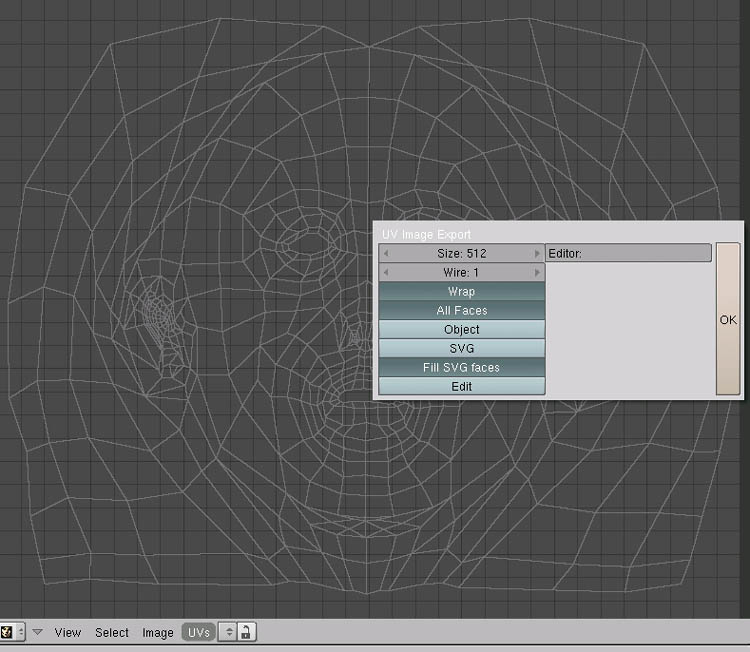Screen dimensions: 750x652
Task: Enable SVG output toggle
Action: pos(461,348)
